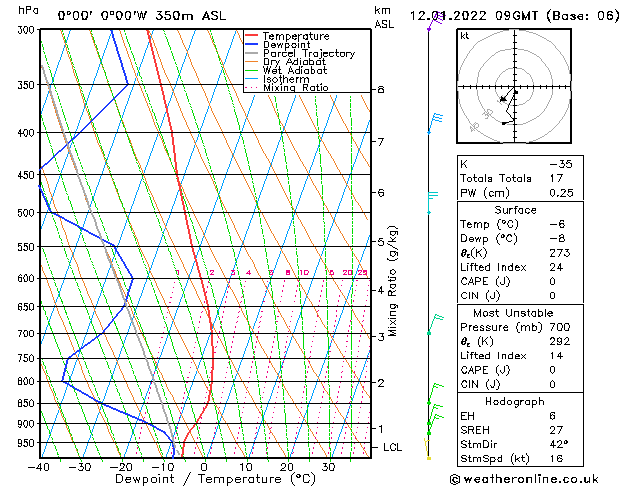
Task: Click the 'Totals Totals' row label
Action: [x=496, y=178]
